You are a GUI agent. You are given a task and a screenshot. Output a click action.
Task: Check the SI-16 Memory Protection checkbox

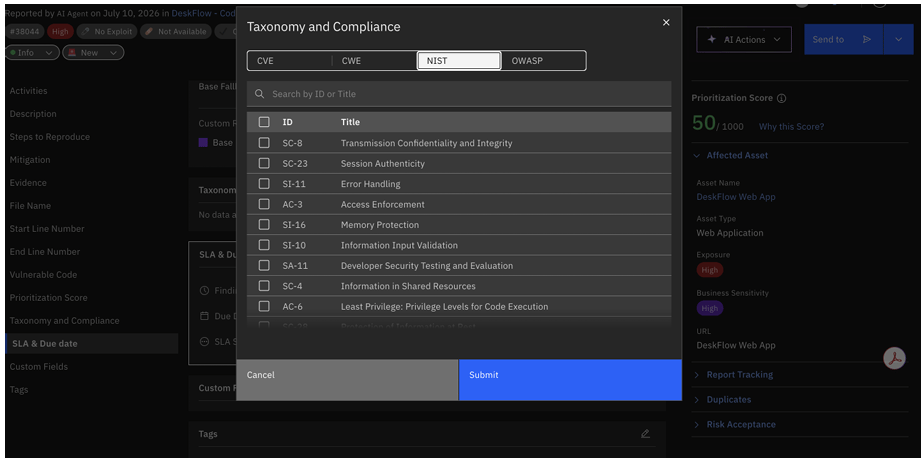click(264, 224)
